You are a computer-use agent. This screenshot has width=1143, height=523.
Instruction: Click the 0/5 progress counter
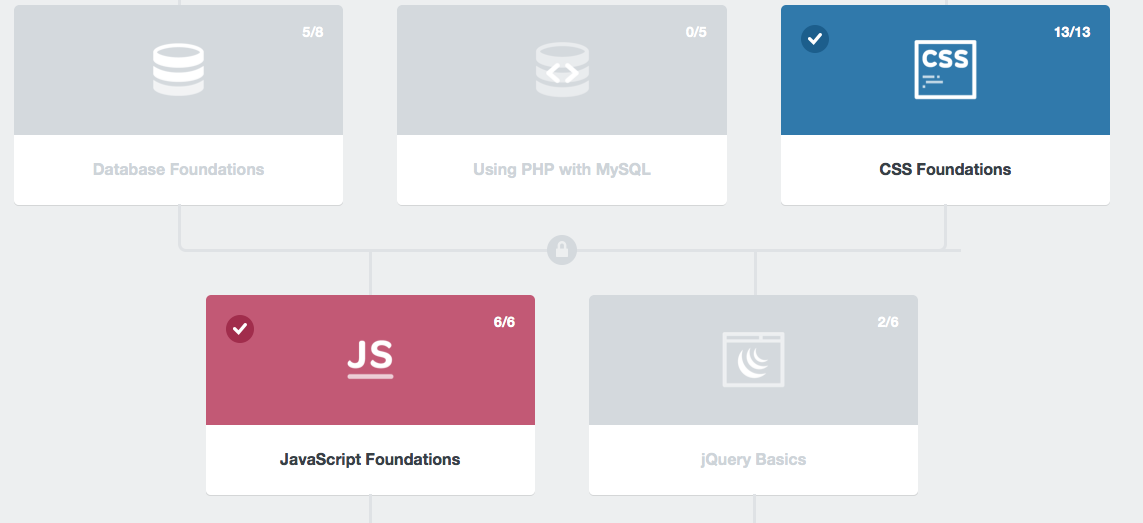click(696, 32)
